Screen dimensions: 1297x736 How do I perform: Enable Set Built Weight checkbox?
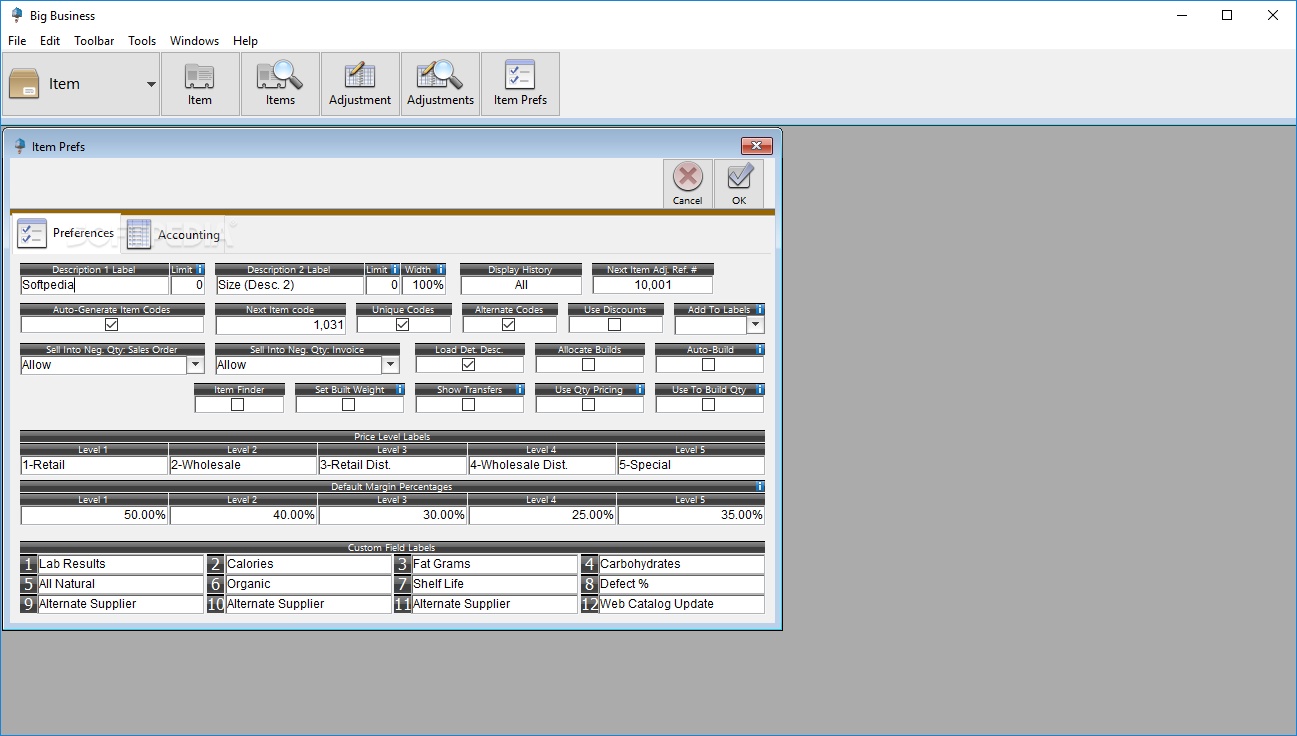coord(348,405)
